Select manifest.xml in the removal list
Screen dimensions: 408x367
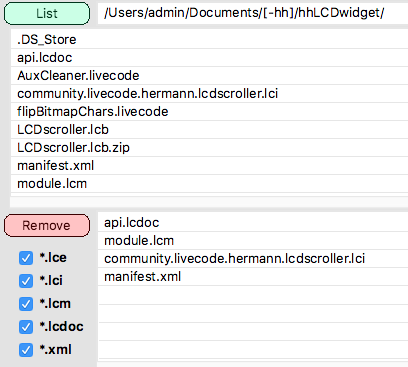253,277
